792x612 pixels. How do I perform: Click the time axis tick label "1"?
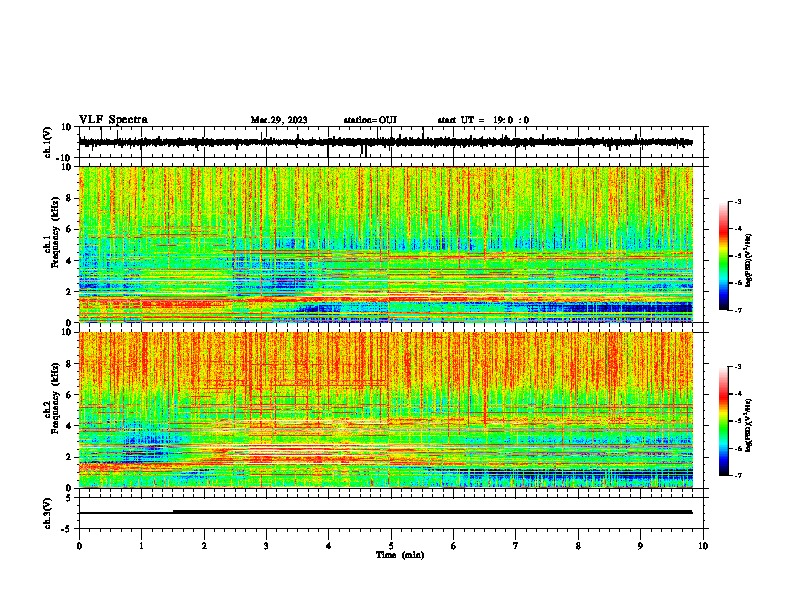141,546
